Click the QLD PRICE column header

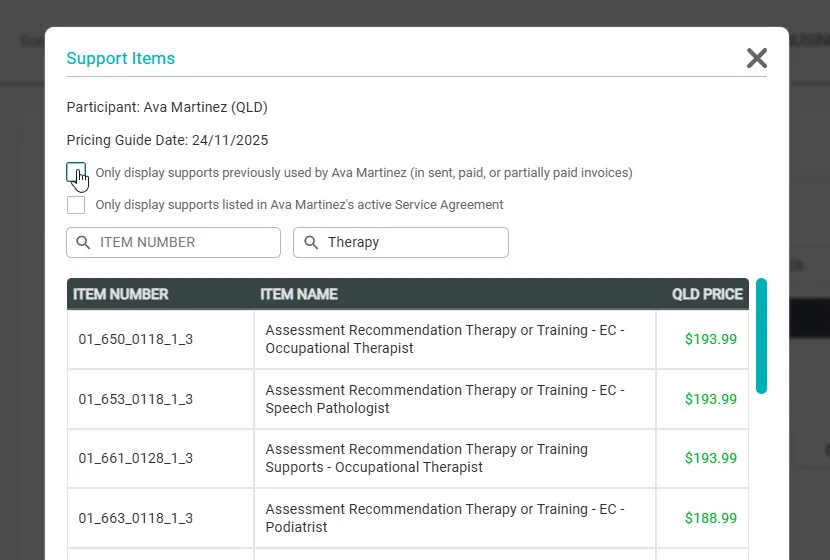pos(707,294)
